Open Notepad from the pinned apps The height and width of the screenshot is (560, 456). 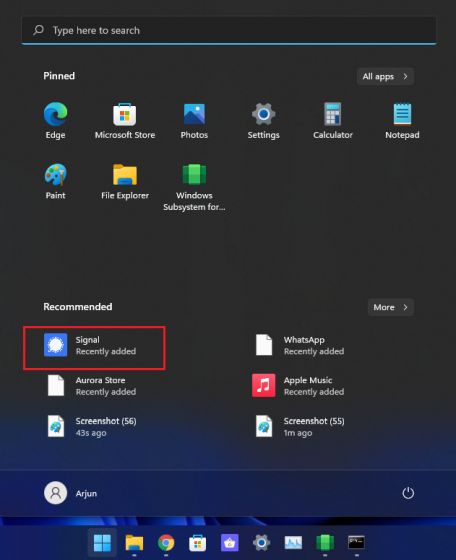pyautogui.click(x=402, y=114)
